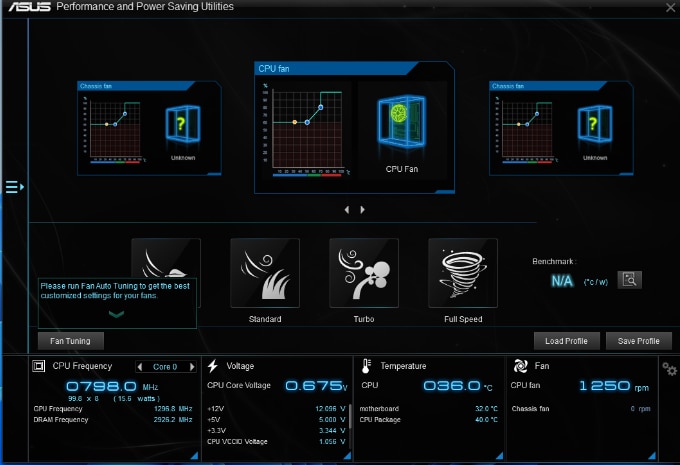The height and width of the screenshot is (465, 680).
Task: Click the Fan panel fan icon
Action: [x=520, y=366]
